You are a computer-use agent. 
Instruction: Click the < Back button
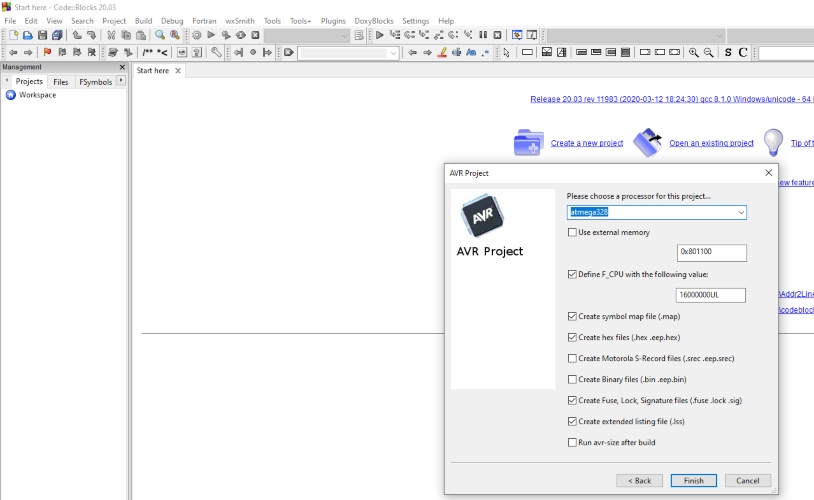coord(640,481)
